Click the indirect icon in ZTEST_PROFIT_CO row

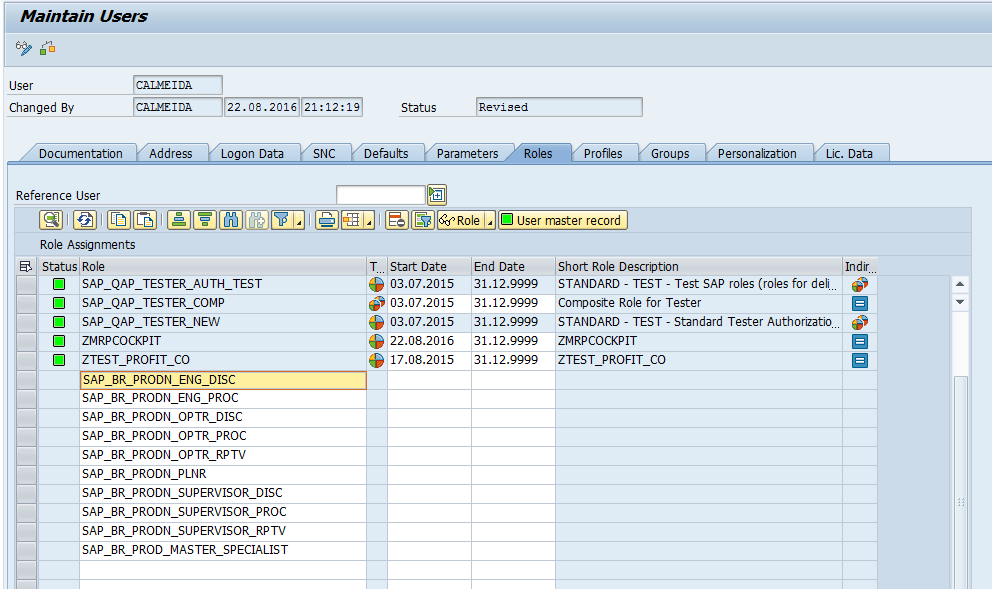pos(860,360)
